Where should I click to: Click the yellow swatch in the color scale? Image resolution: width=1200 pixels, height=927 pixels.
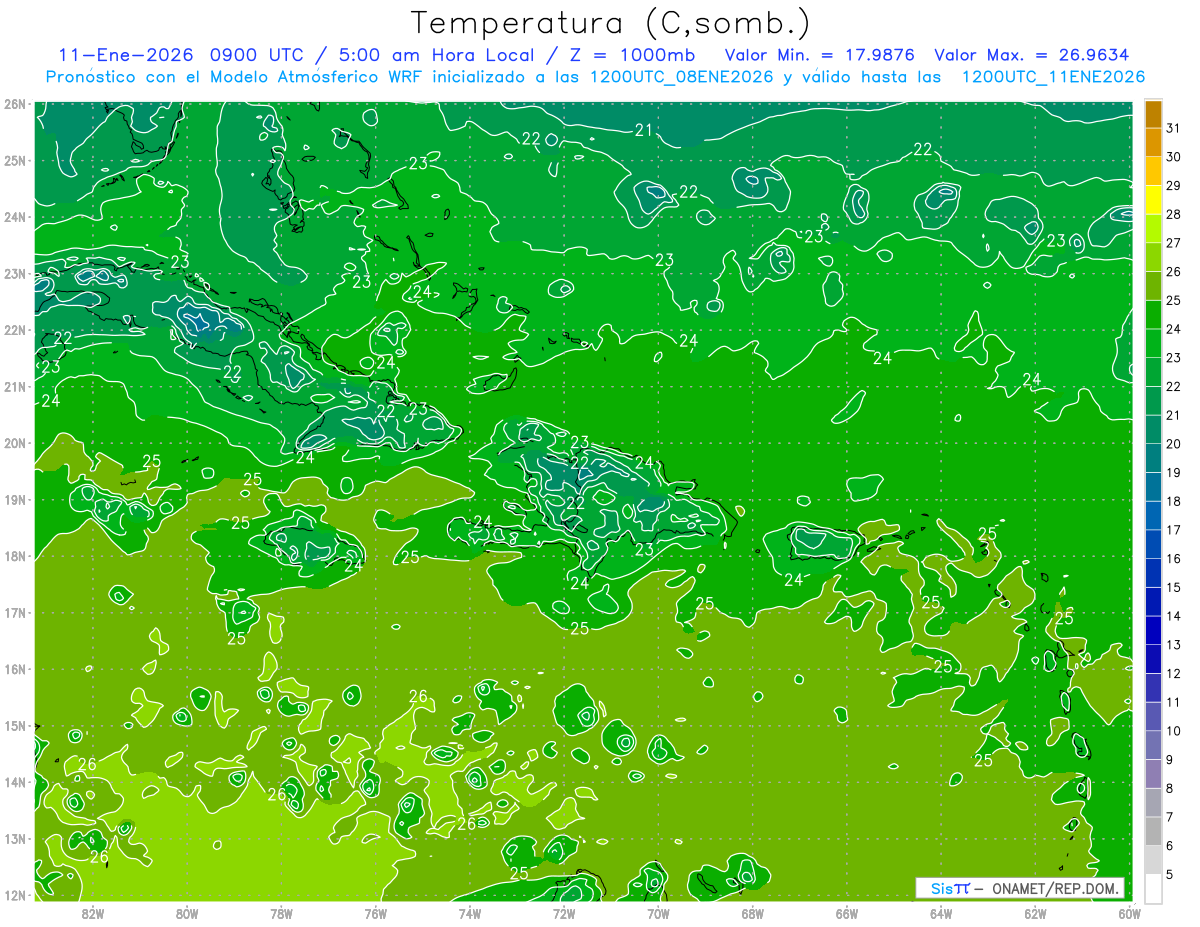pos(1153,200)
